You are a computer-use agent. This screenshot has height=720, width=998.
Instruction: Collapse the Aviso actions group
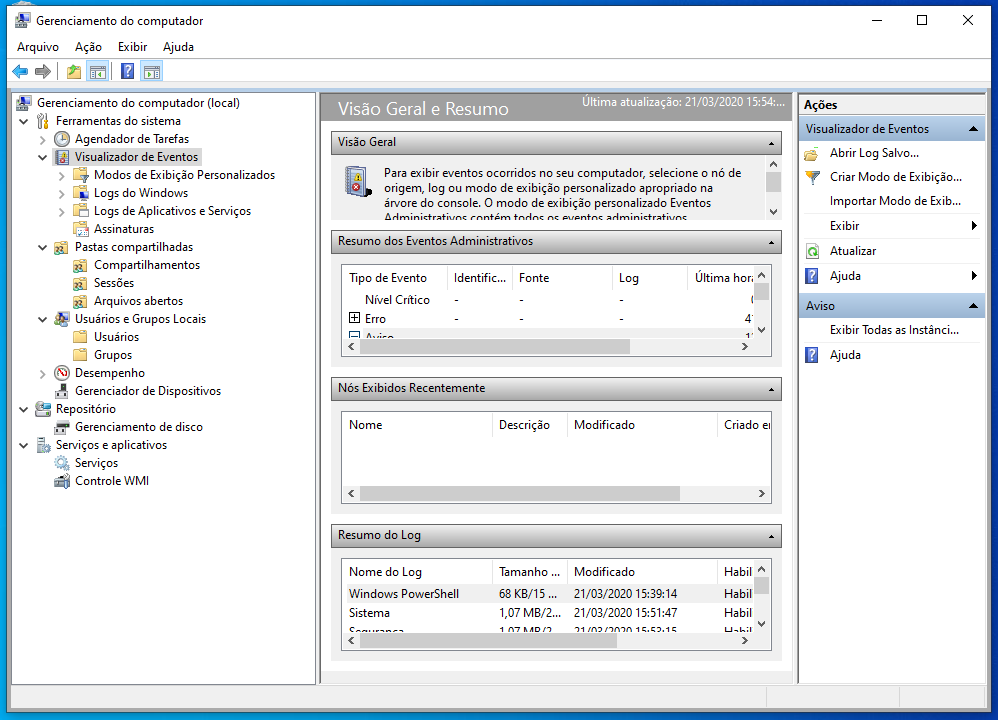pyautogui.click(x=973, y=306)
